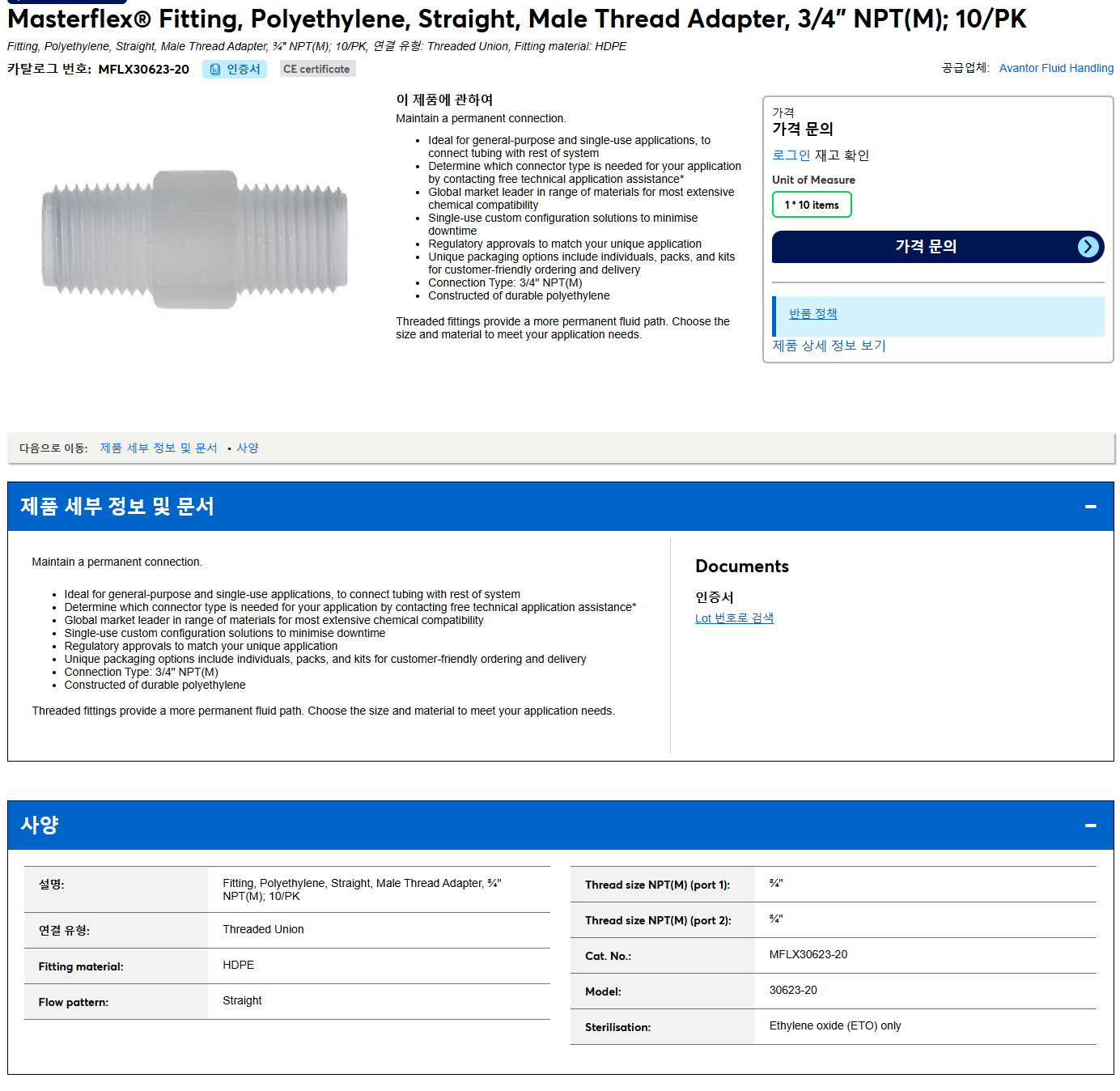The image size is (1120, 1091).
Task: Click the product title heading
Action: coord(517,19)
